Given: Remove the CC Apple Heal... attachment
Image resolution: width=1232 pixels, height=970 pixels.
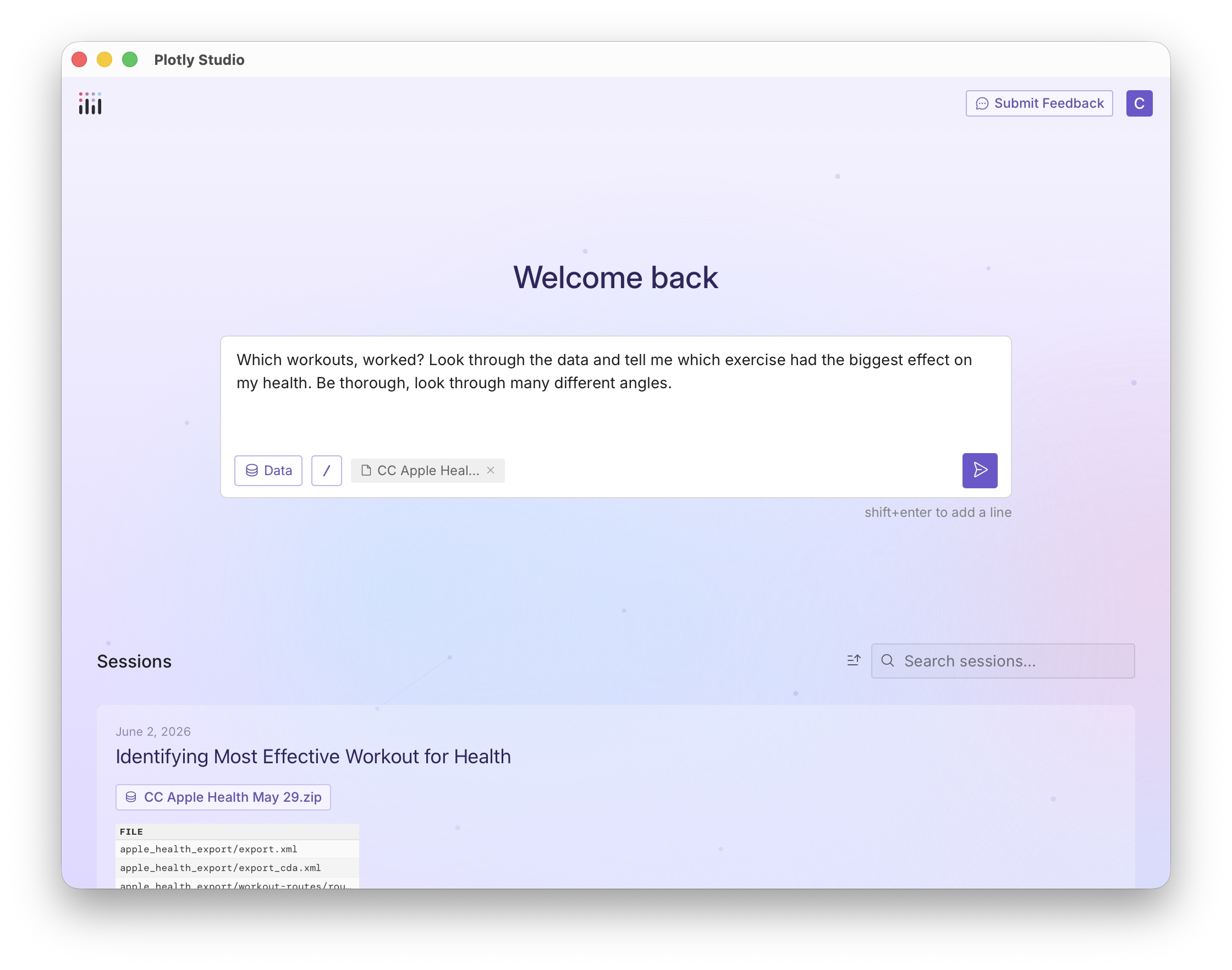Looking at the screenshot, I should click(491, 470).
